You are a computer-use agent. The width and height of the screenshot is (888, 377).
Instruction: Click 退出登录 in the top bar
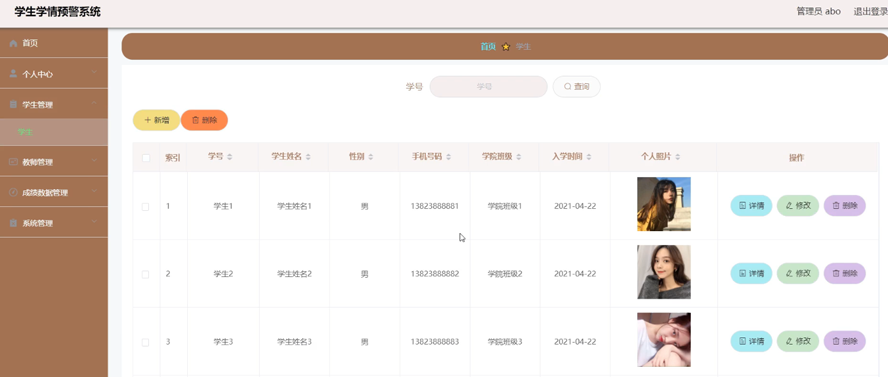click(x=870, y=11)
